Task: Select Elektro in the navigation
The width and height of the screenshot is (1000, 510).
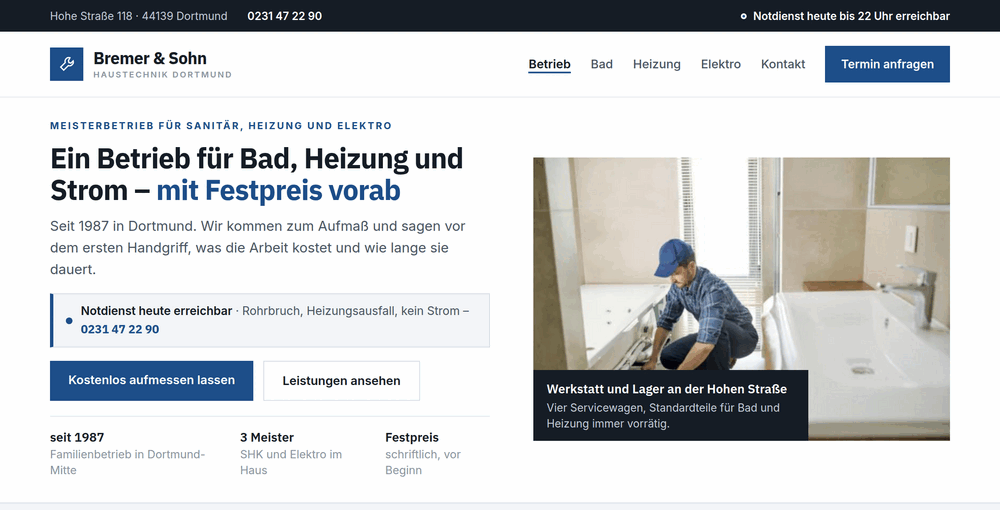Action: click(x=721, y=64)
